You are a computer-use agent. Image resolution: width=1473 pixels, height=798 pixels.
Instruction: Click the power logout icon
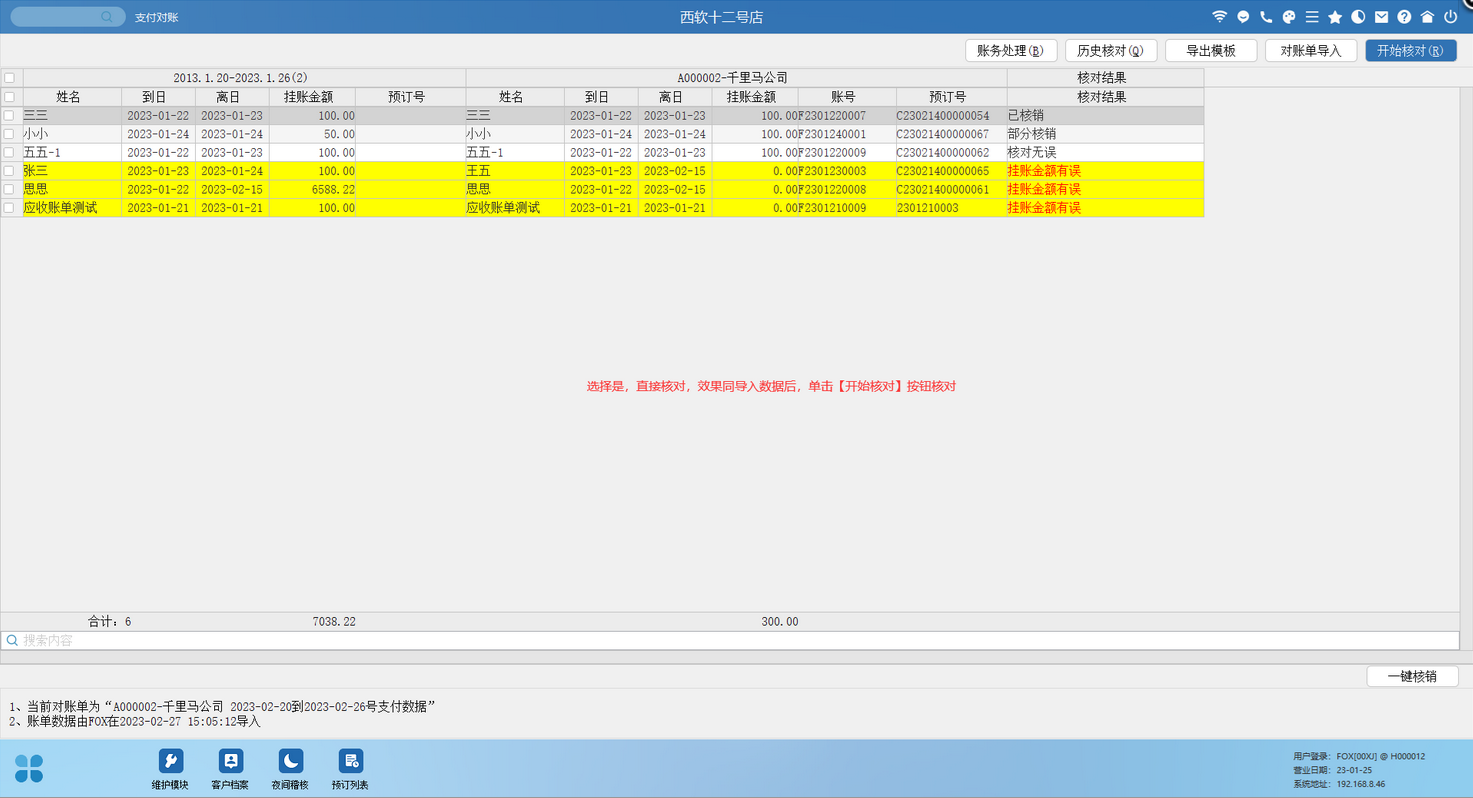1450,17
